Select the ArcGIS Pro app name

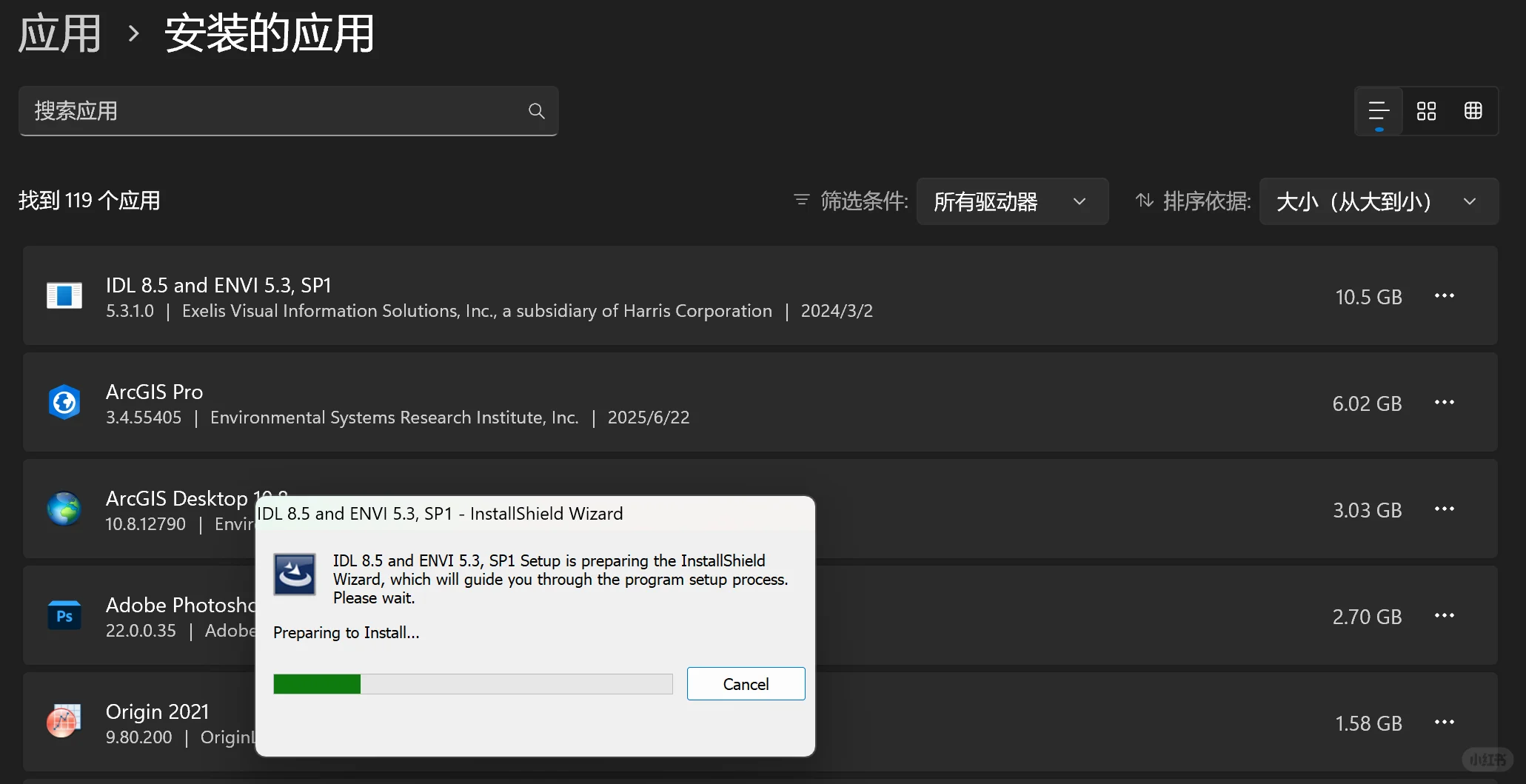pyautogui.click(x=154, y=392)
